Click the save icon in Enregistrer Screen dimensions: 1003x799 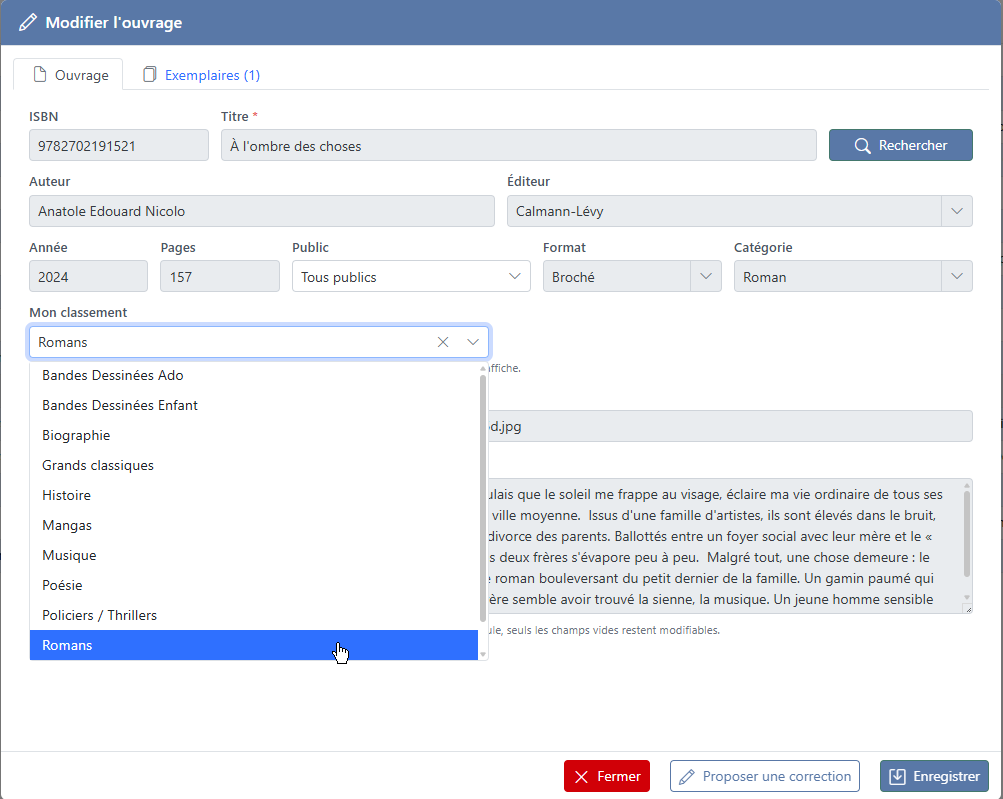[897, 777]
